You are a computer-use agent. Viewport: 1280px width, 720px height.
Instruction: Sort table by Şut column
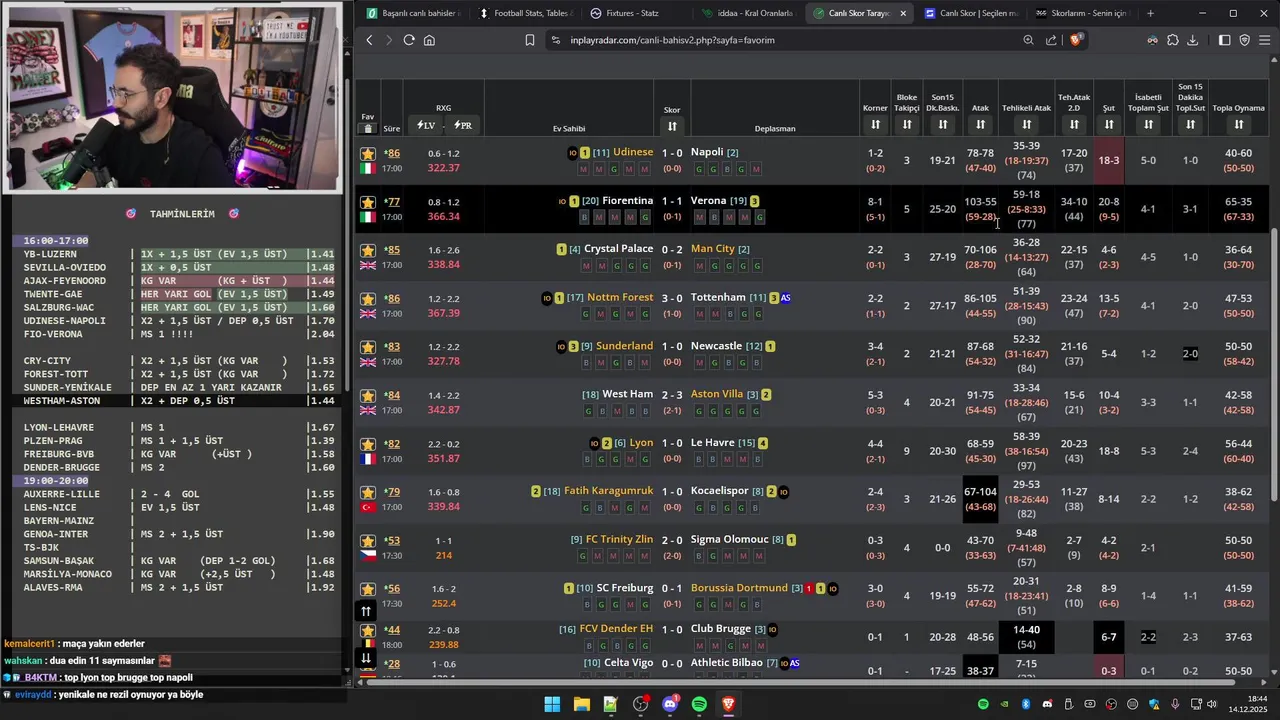1109,125
